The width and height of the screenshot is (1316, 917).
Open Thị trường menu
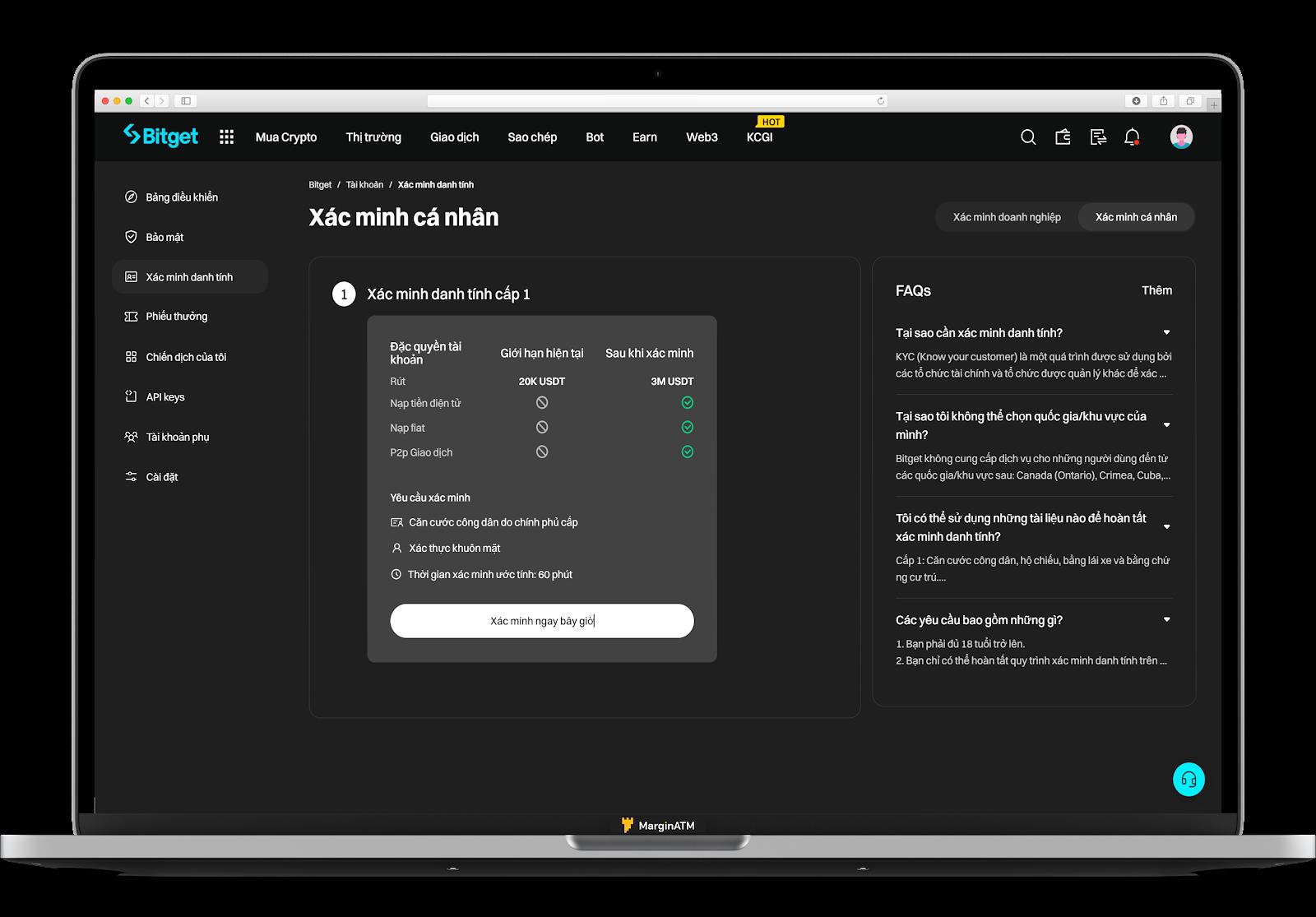pyautogui.click(x=373, y=137)
